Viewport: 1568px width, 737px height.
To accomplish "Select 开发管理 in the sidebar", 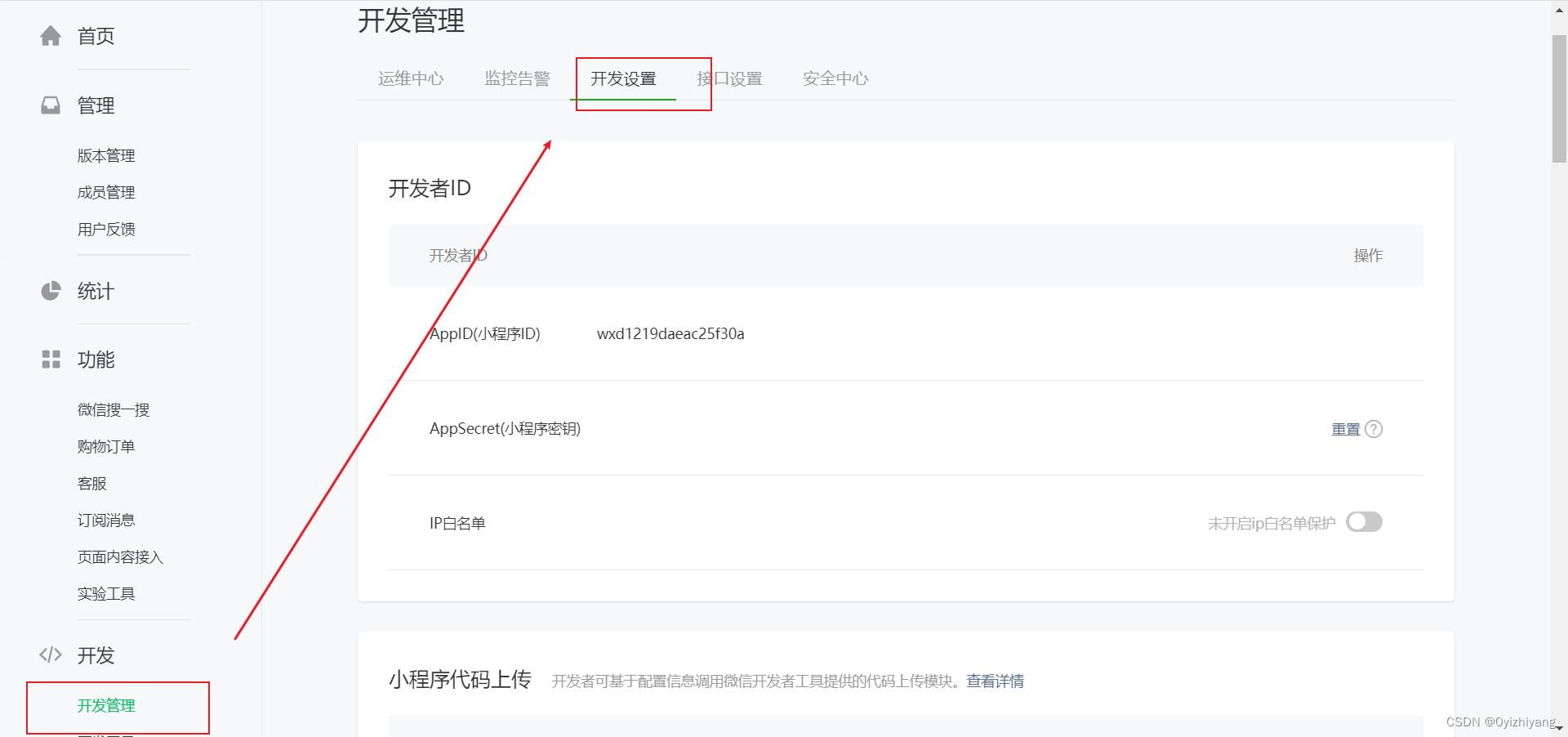I will tap(106, 705).
